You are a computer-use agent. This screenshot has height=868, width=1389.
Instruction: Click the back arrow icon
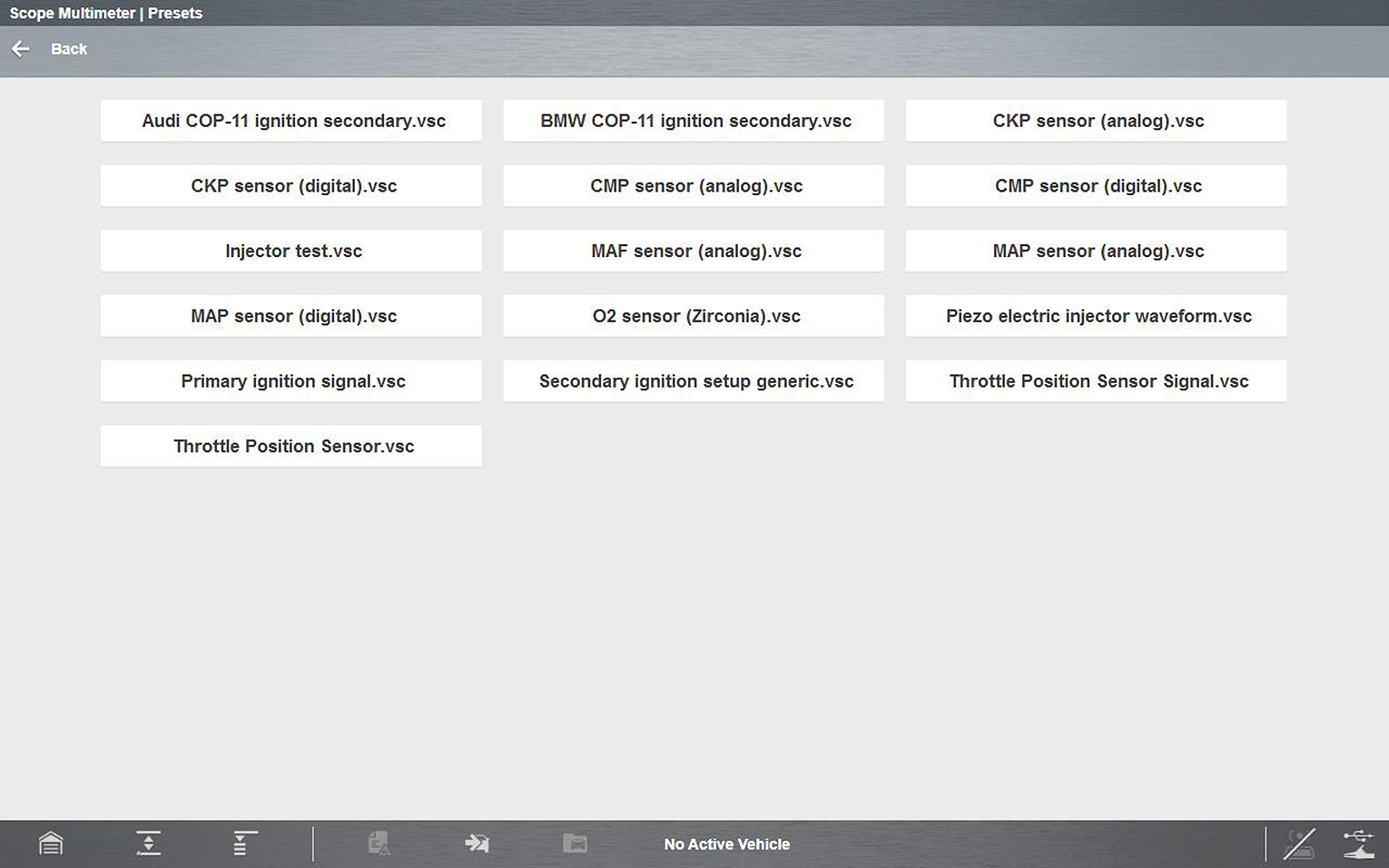(x=21, y=49)
